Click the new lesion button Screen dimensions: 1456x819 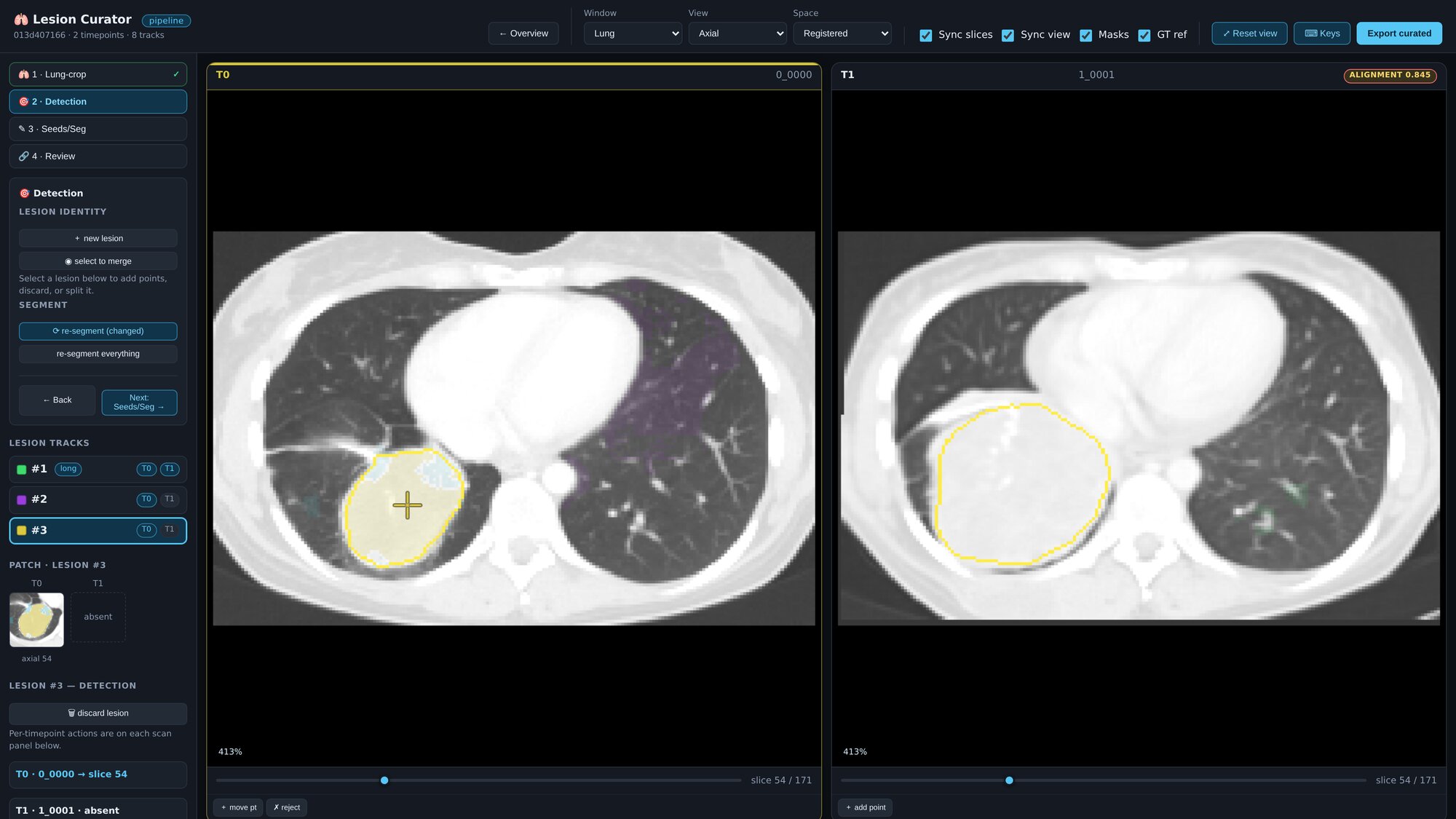pyautogui.click(x=98, y=239)
